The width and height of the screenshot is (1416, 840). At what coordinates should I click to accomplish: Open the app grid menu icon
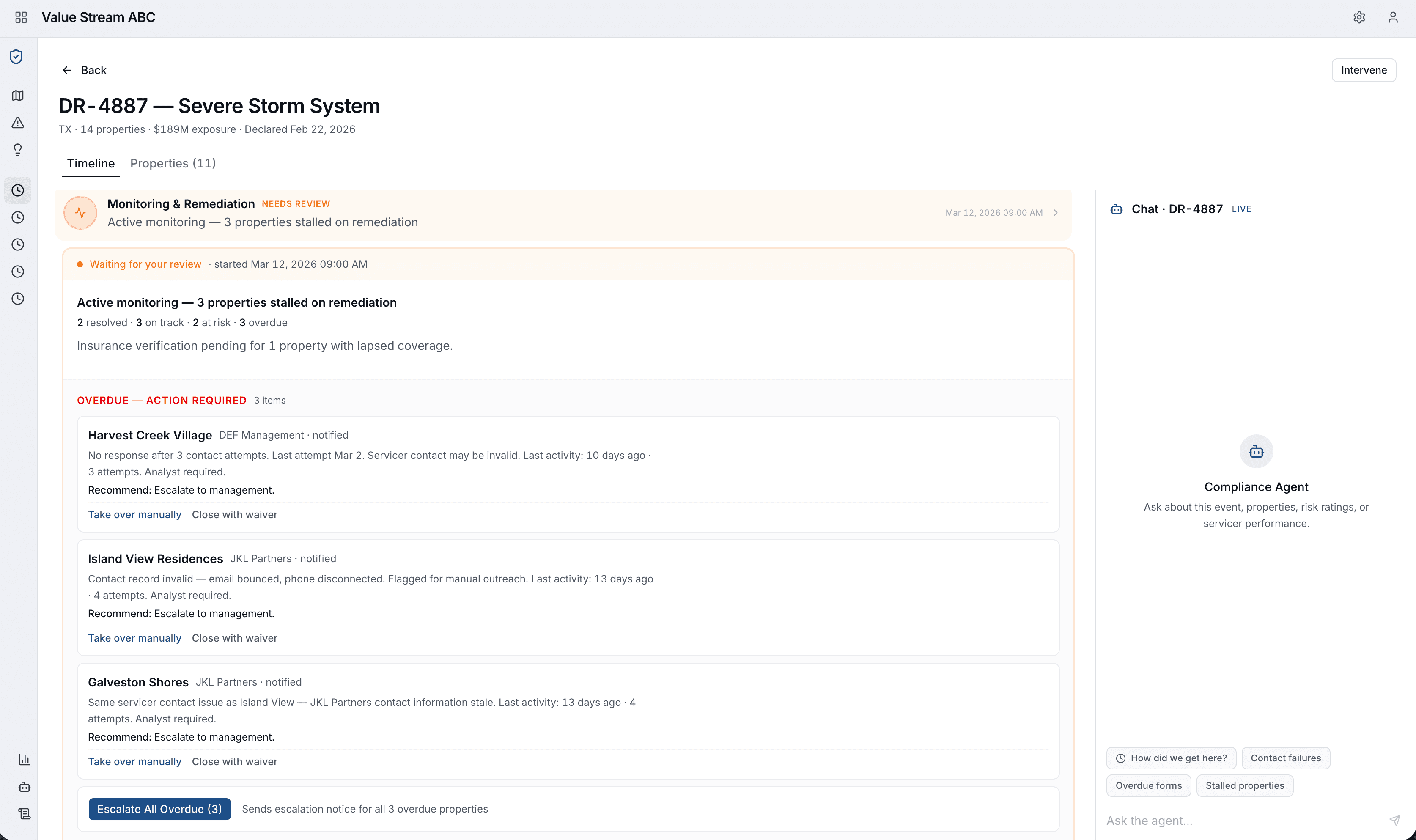point(21,17)
